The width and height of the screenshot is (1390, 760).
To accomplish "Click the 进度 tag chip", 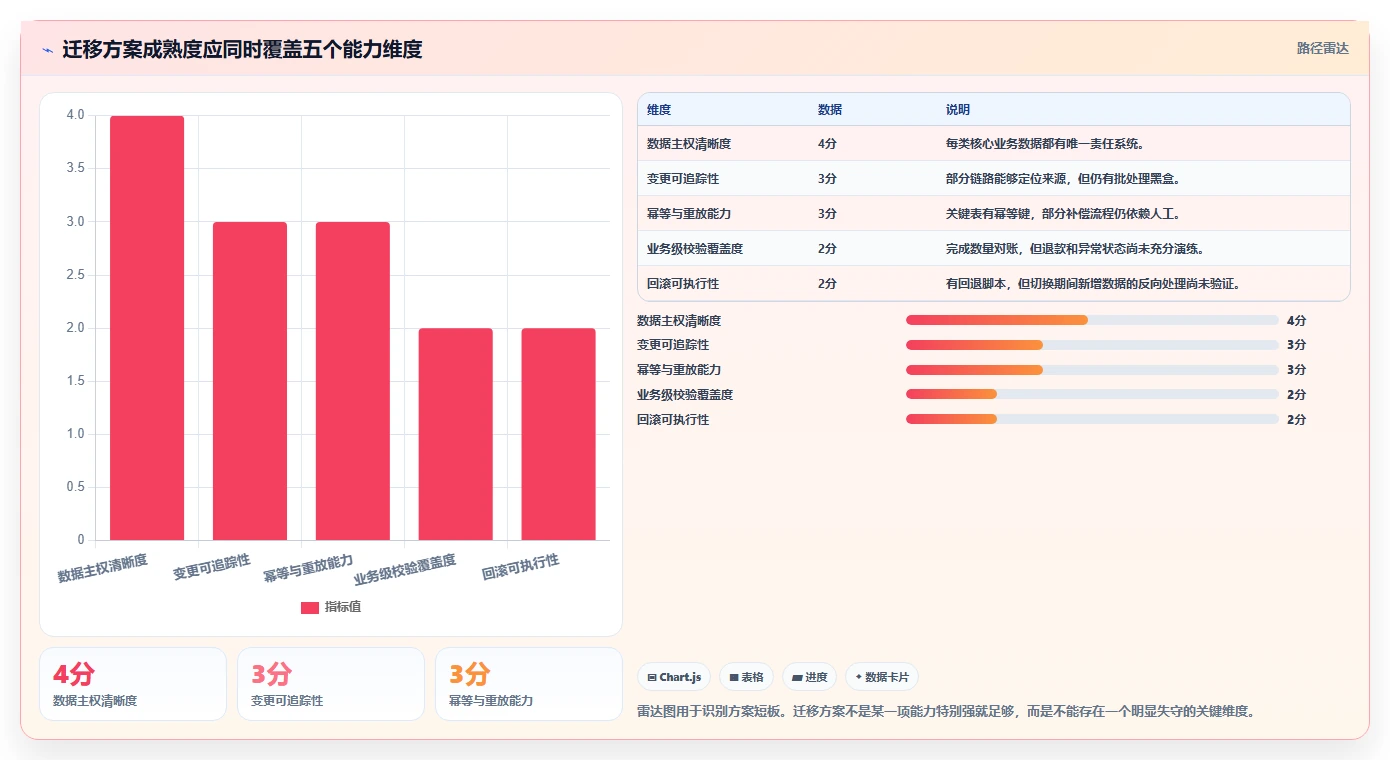I will click(809, 677).
